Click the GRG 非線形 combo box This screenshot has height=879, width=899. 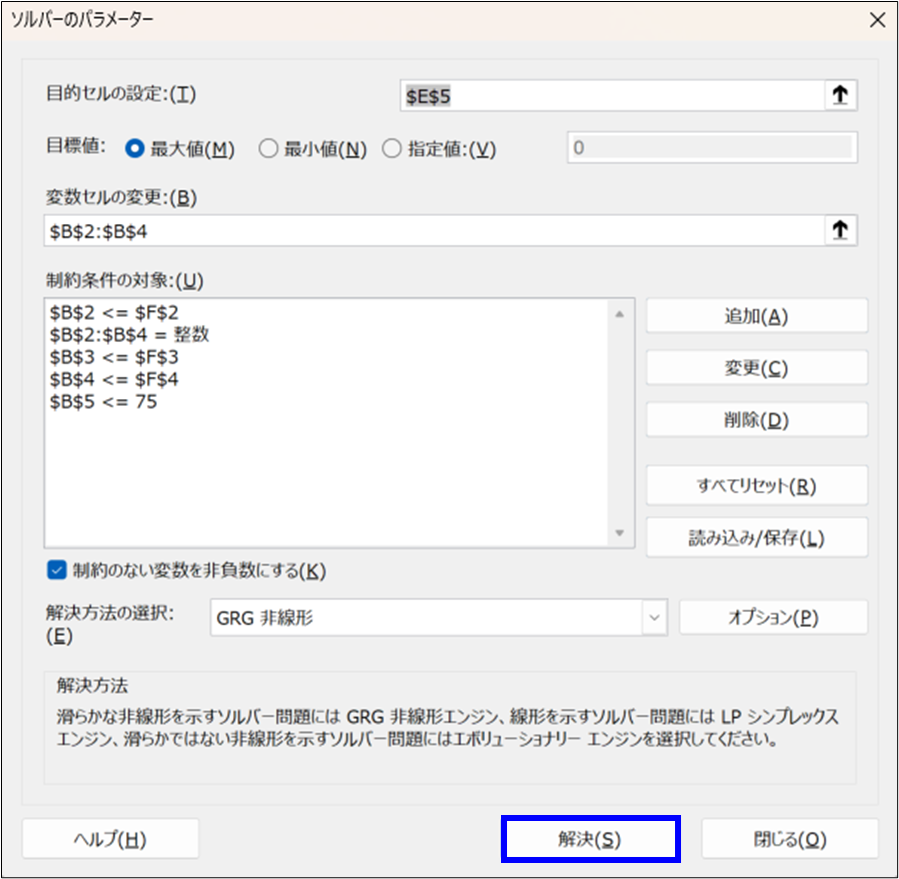point(425,618)
